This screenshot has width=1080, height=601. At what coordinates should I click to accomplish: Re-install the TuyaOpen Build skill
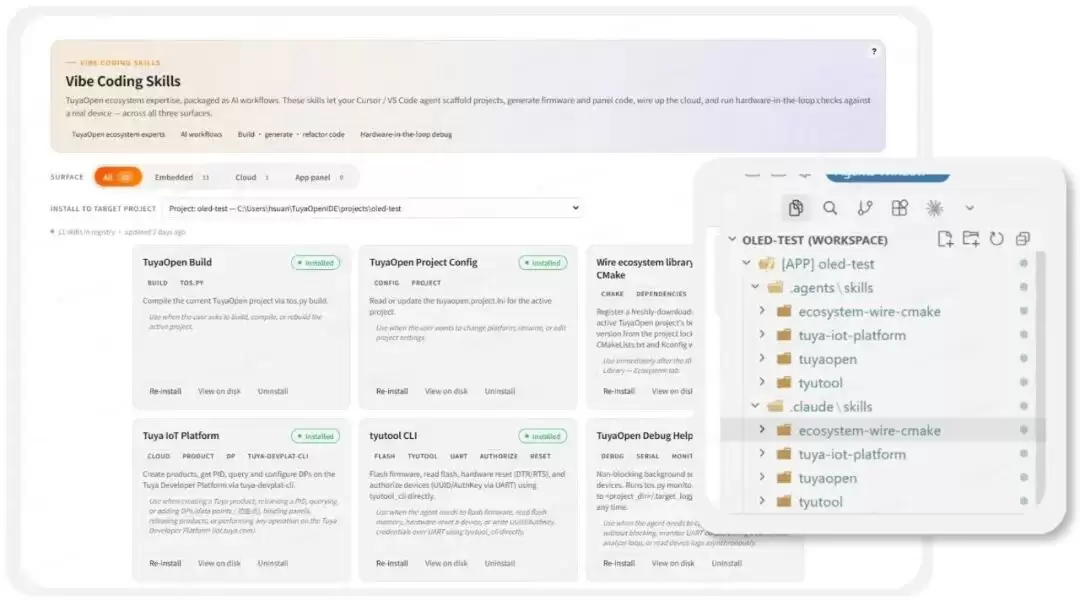(165, 391)
